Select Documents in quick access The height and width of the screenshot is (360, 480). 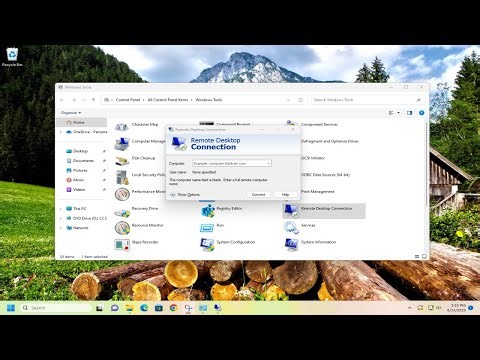(x=83, y=161)
